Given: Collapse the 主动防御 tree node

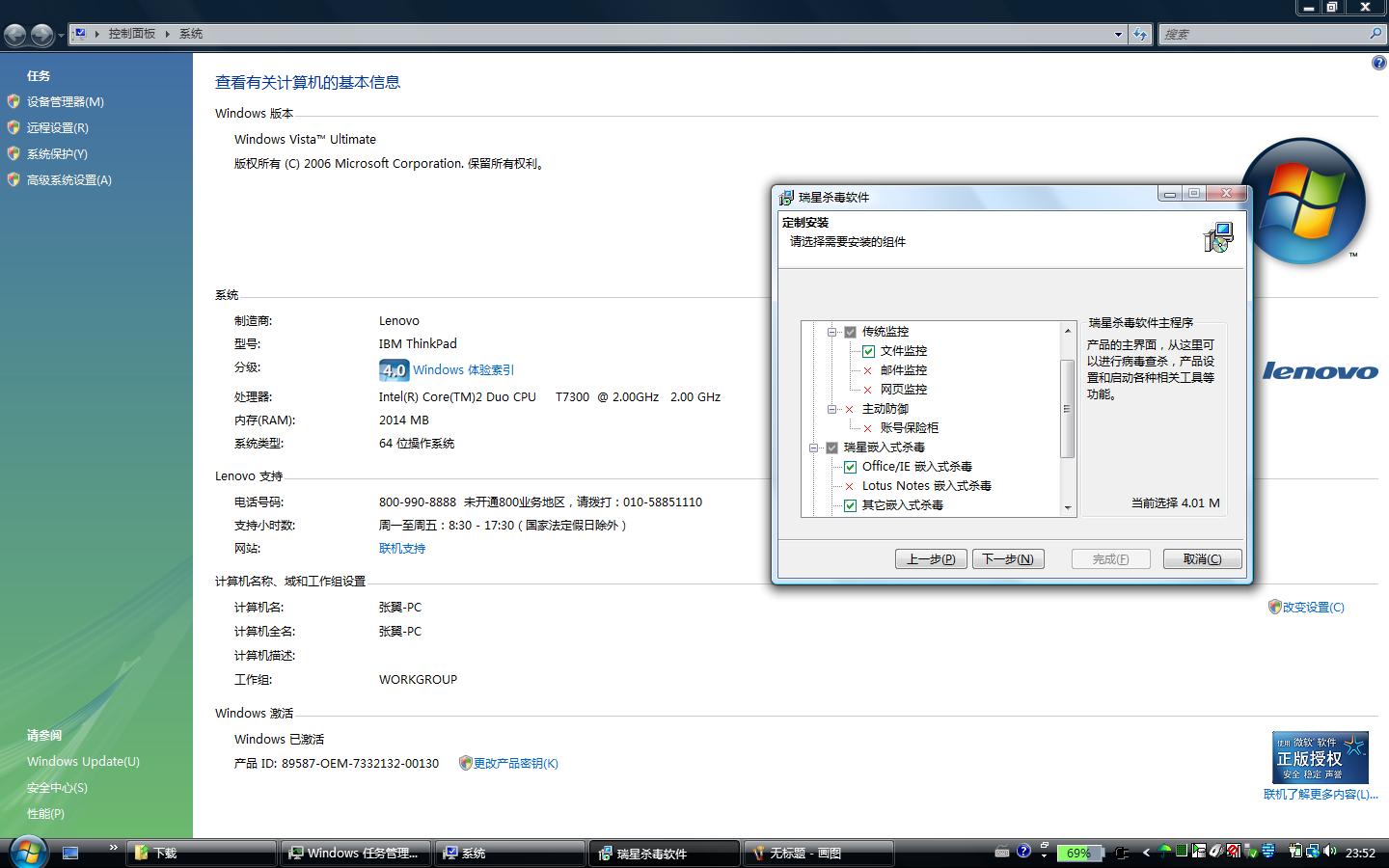Looking at the screenshot, I should (831, 409).
